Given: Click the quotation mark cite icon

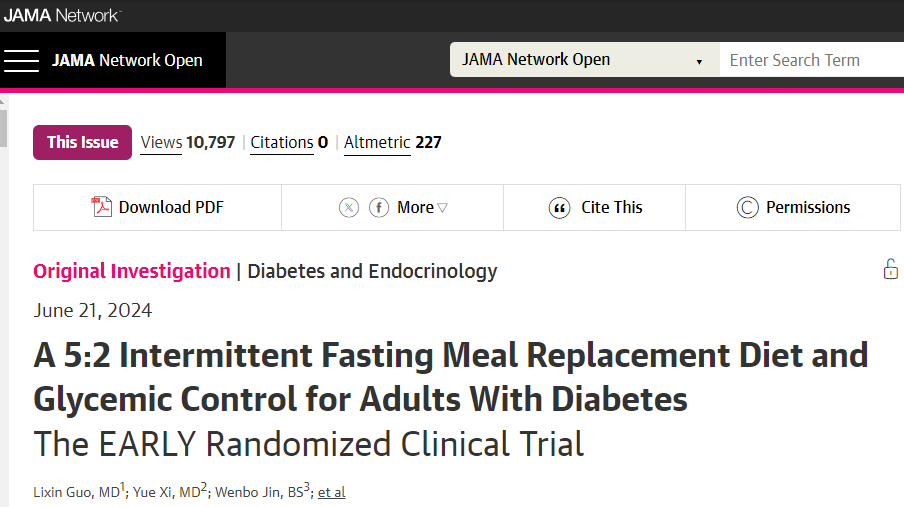Looking at the screenshot, I should tap(559, 208).
